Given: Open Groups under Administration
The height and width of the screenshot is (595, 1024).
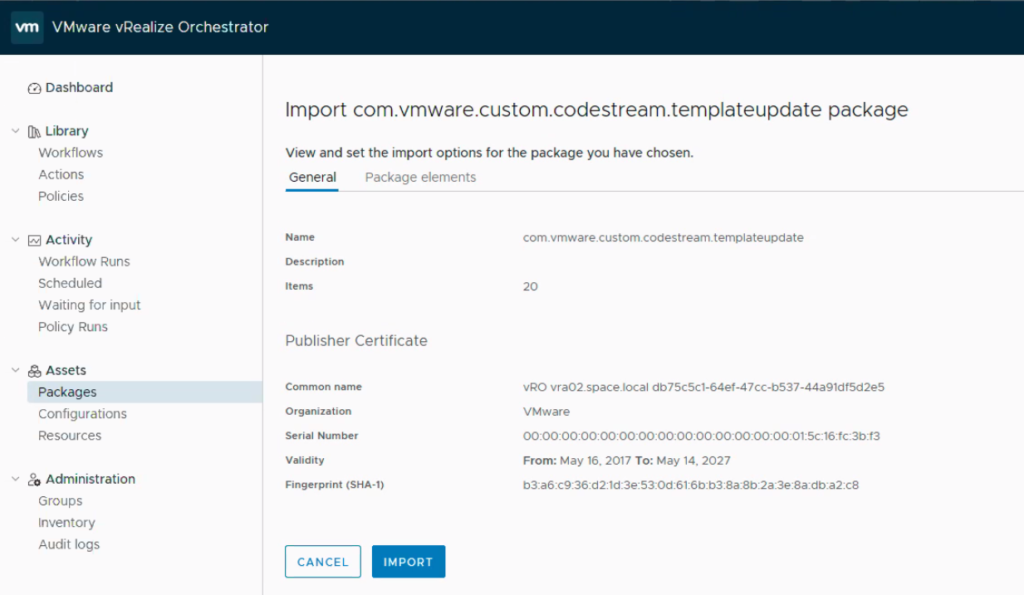Looking at the screenshot, I should [x=60, y=501].
